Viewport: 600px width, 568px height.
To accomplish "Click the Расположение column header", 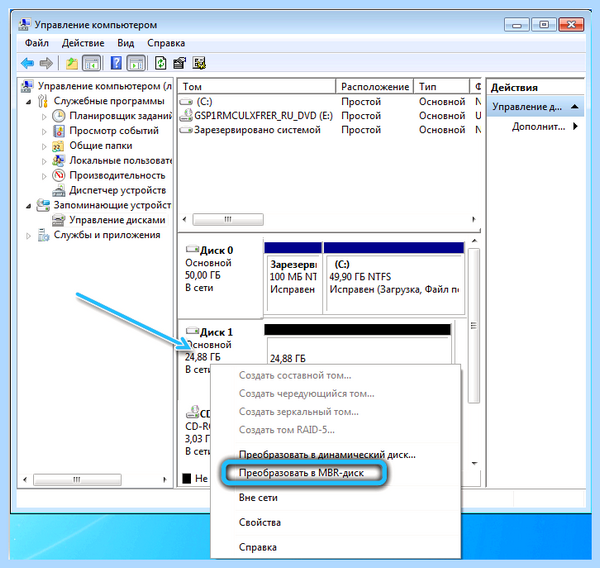I will [375, 87].
